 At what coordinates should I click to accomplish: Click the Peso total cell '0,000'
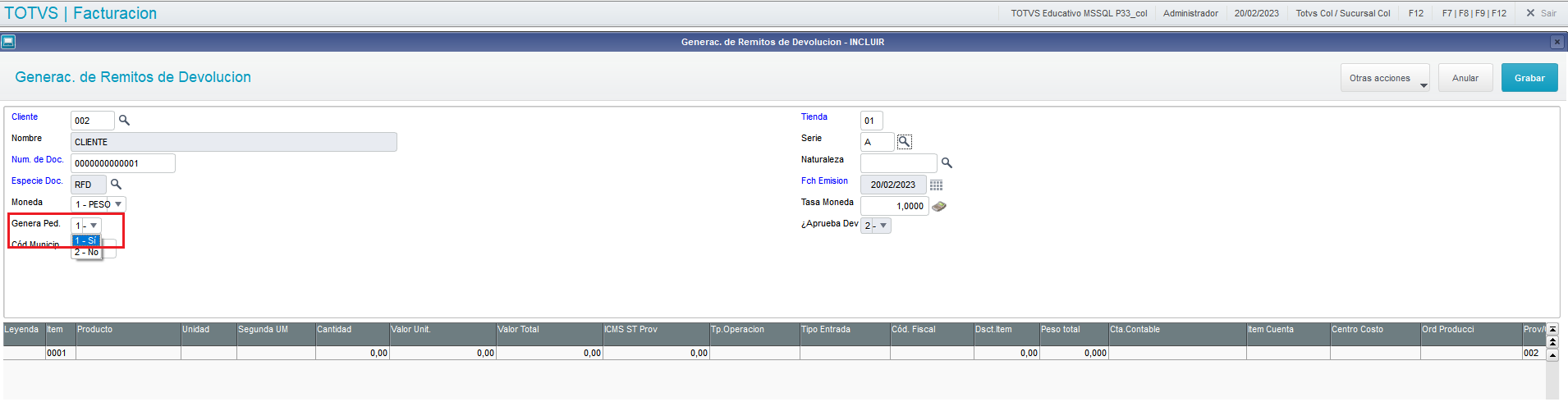click(x=1074, y=353)
